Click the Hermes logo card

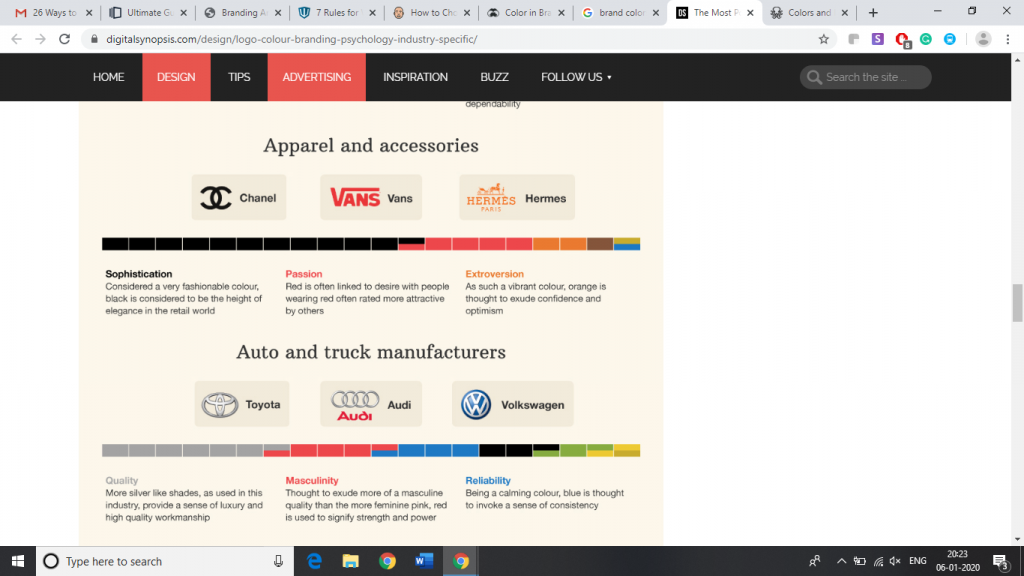tap(517, 197)
